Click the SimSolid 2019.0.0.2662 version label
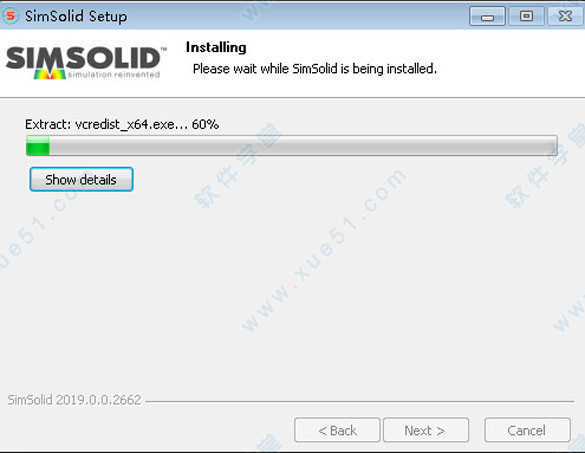The image size is (585, 453). [x=74, y=400]
